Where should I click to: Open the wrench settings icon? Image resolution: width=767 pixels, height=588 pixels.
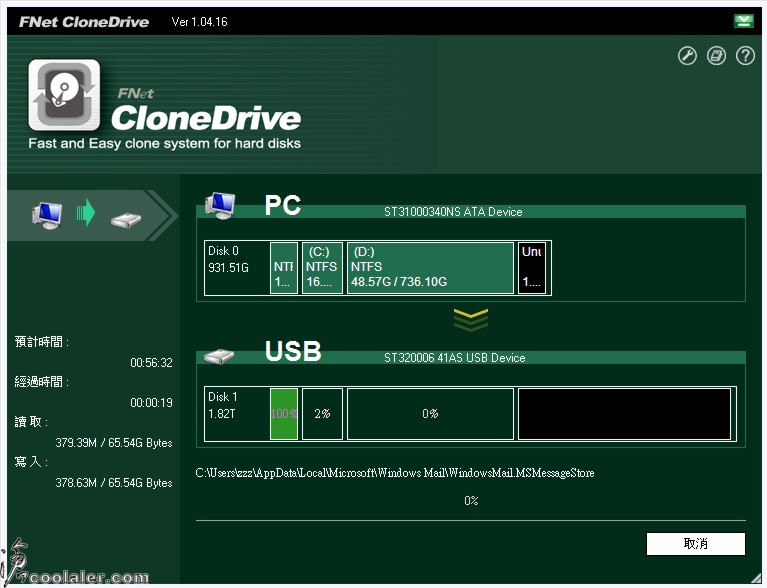tap(687, 56)
